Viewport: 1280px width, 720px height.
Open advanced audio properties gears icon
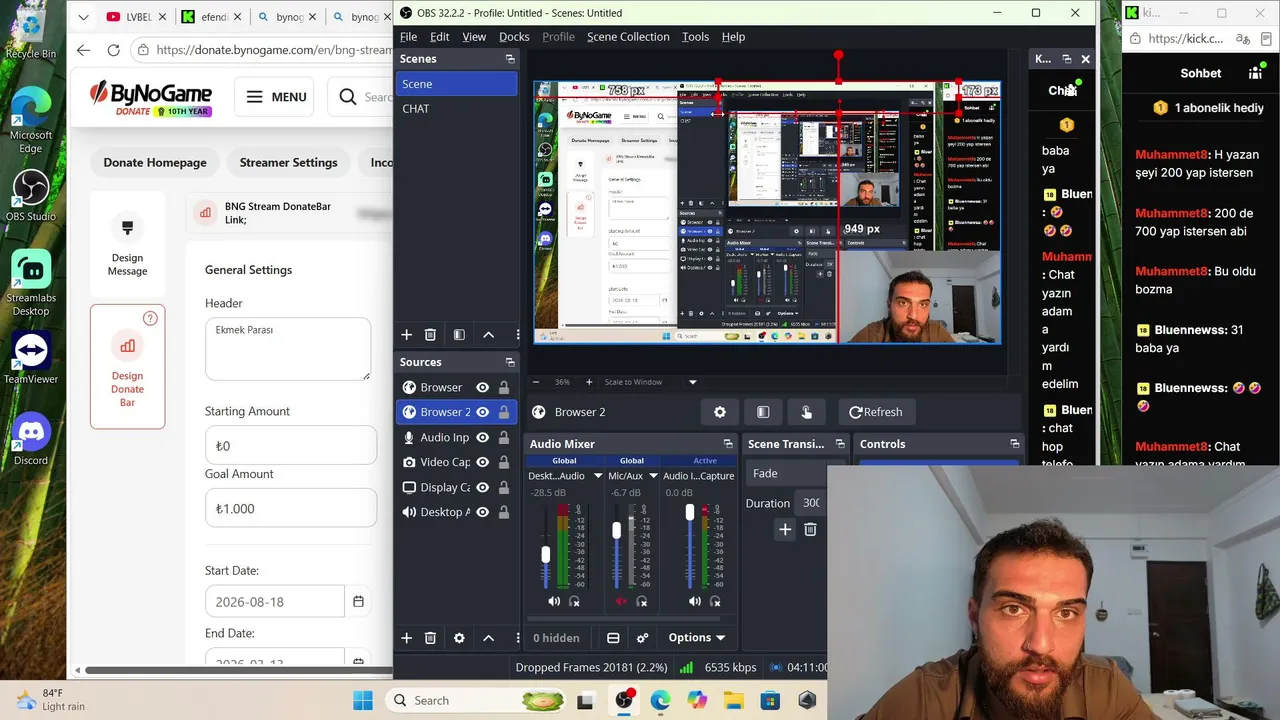click(x=642, y=638)
